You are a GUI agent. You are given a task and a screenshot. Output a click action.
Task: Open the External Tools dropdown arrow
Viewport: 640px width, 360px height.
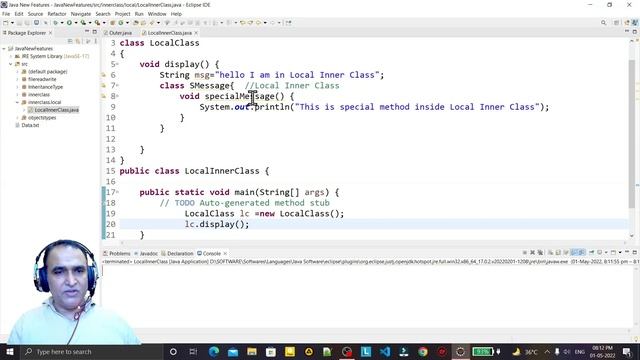[104, 23]
